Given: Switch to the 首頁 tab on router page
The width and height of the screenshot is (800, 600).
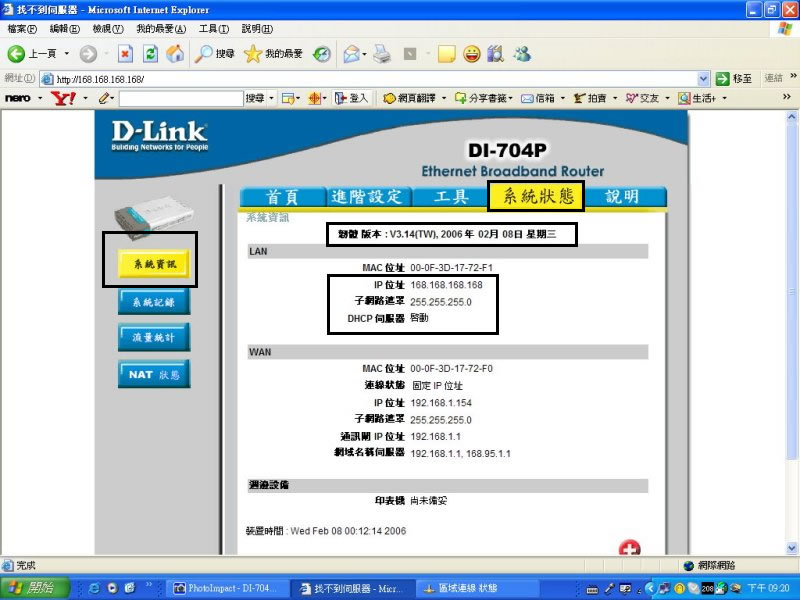Looking at the screenshot, I should click(282, 196).
